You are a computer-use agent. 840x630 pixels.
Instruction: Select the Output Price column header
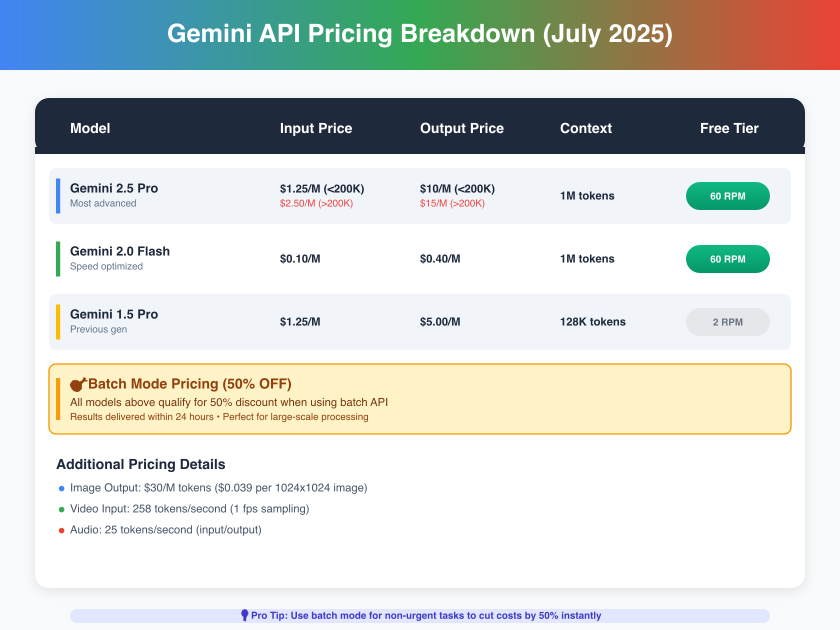pyautogui.click(x=462, y=128)
